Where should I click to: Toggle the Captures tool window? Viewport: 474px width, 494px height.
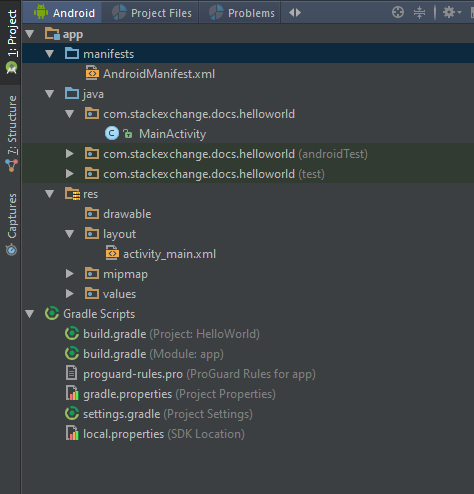(x=12, y=225)
